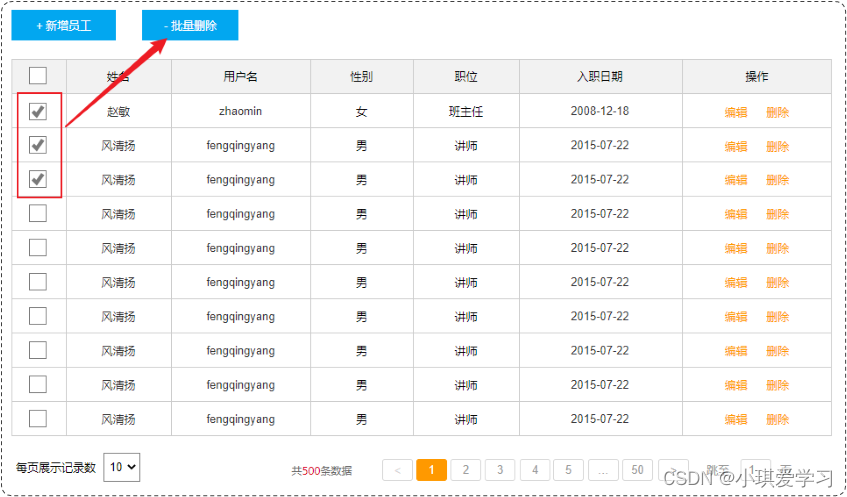
Task: Click 删除 in the zhaomin row
Action: pyautogui.click(x=777, y=112)
